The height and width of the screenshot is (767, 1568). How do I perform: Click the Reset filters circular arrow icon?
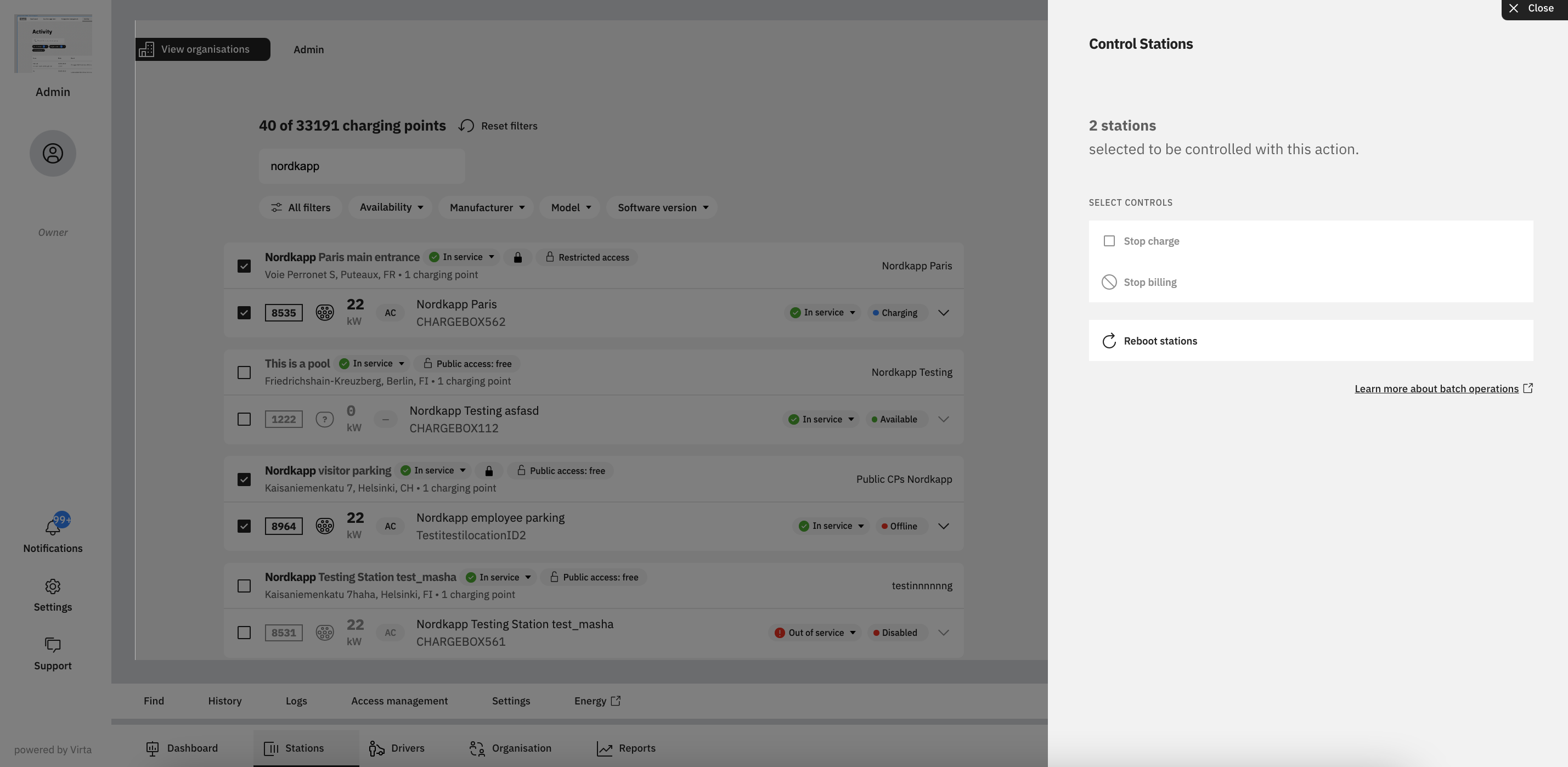click(467, 126)
